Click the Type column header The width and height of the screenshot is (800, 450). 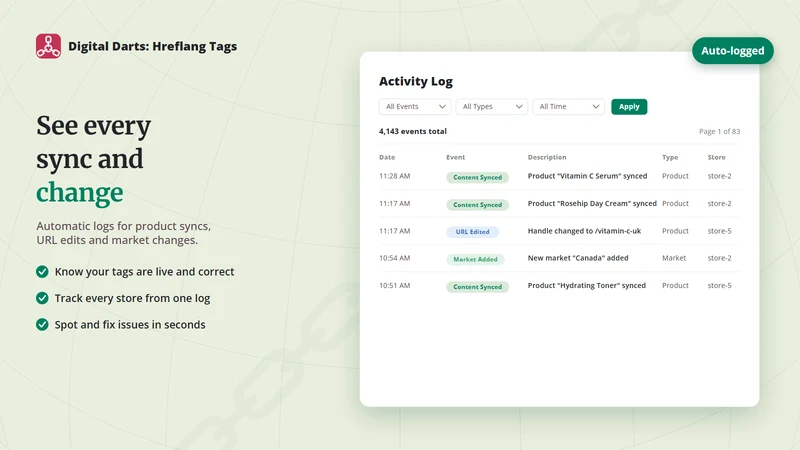pos(670,157)
